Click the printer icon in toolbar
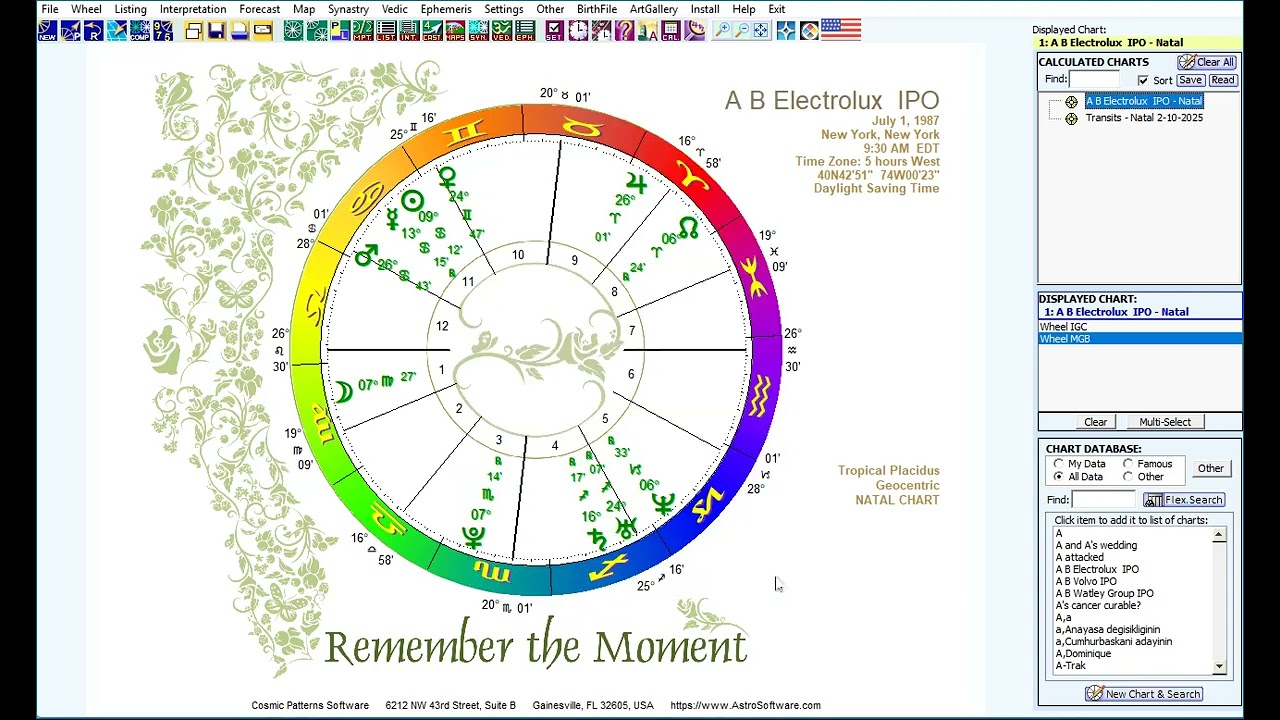 (239, 31)
